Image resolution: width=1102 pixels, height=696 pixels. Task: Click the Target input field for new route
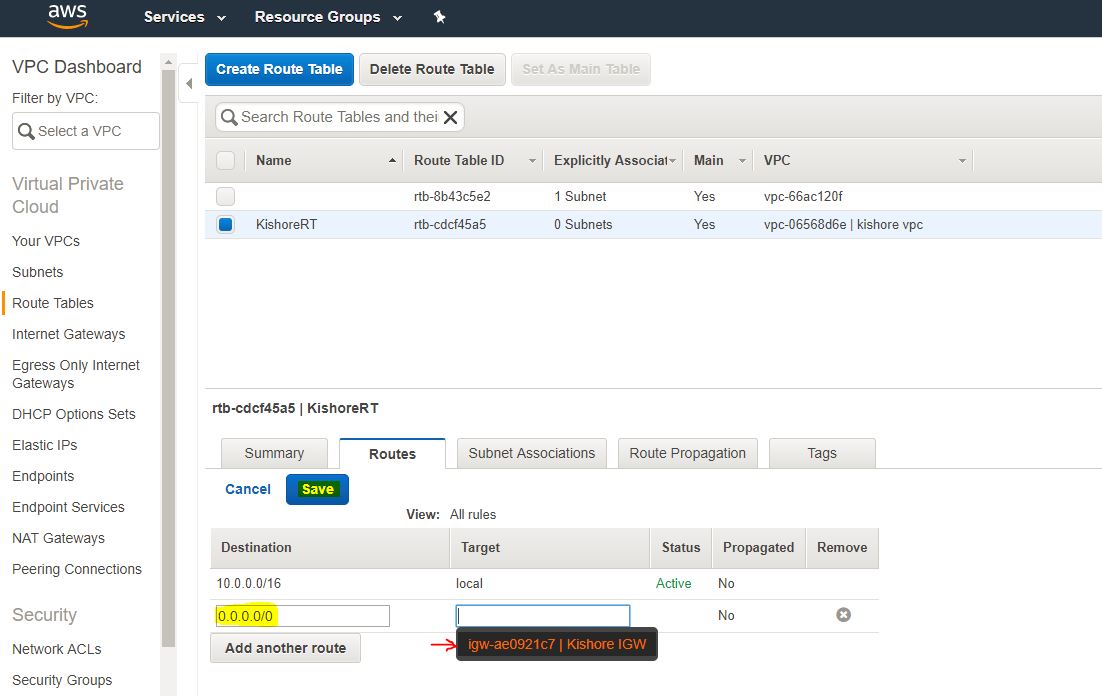tap(543, 616)
